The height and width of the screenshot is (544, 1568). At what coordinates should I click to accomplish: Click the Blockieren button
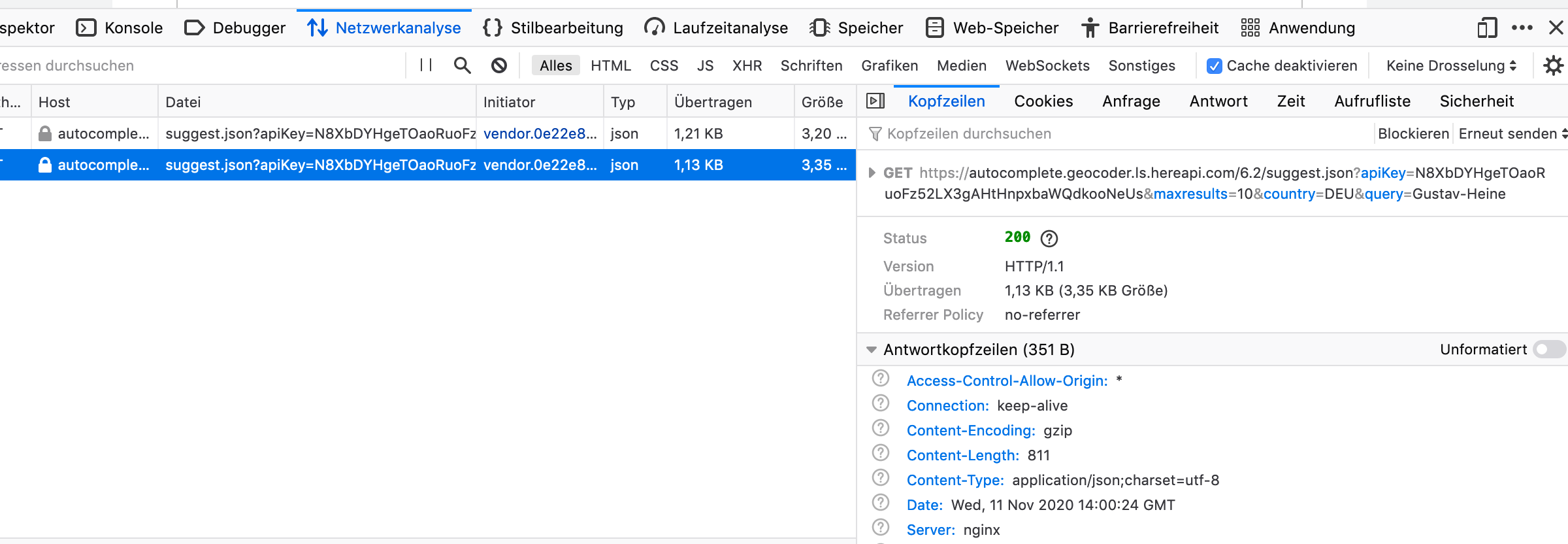pyautogui.click(x=1413, y=134)
